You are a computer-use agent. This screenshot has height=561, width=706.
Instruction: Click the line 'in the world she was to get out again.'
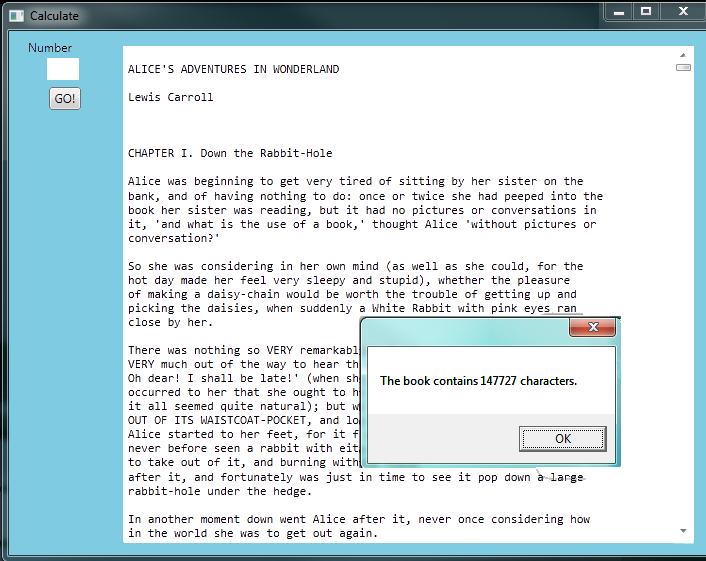(253, 533)
